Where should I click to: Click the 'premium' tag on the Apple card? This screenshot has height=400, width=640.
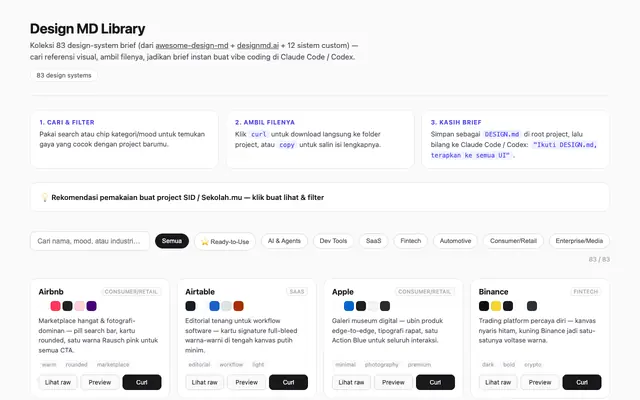point(419,364)
